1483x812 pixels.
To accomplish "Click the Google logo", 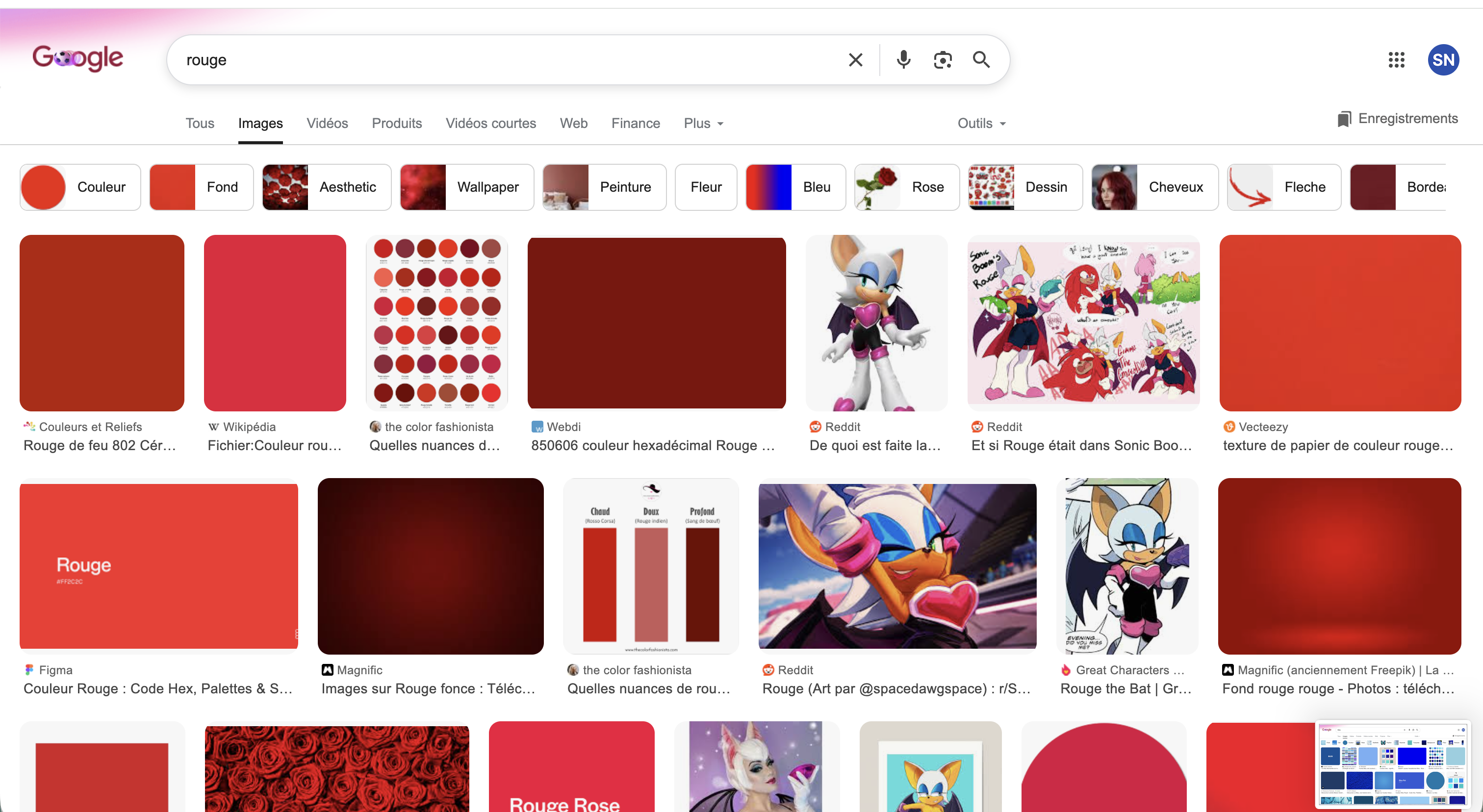I will 77,58.
